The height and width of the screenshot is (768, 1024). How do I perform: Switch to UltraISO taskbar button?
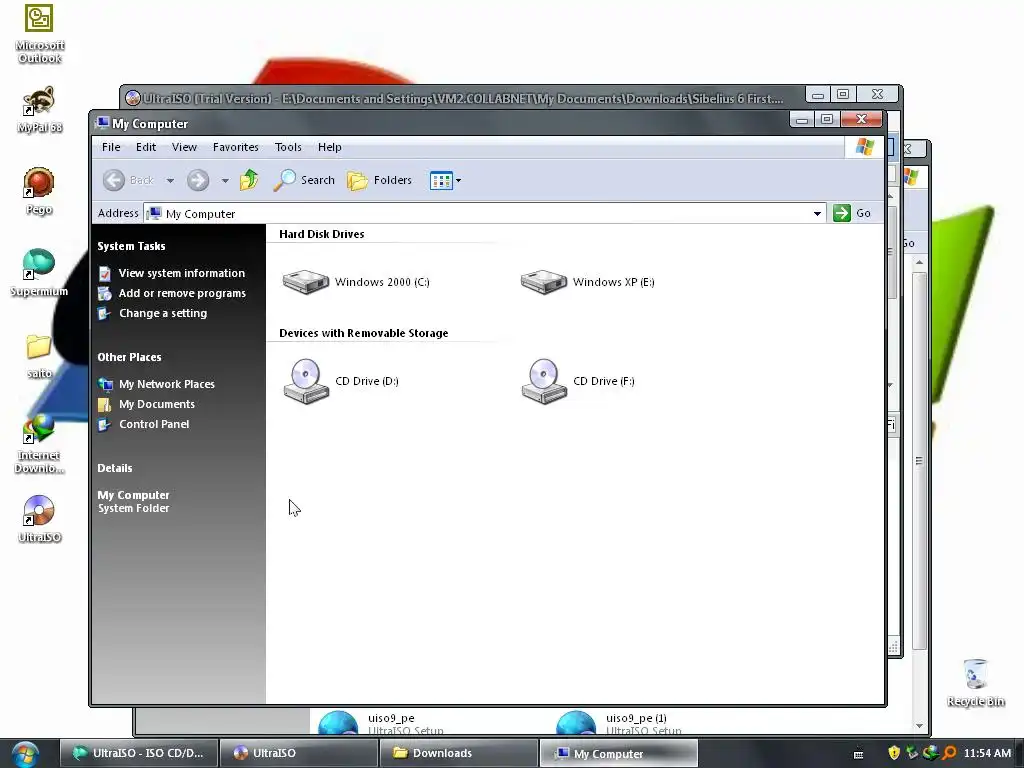(298, 753)
